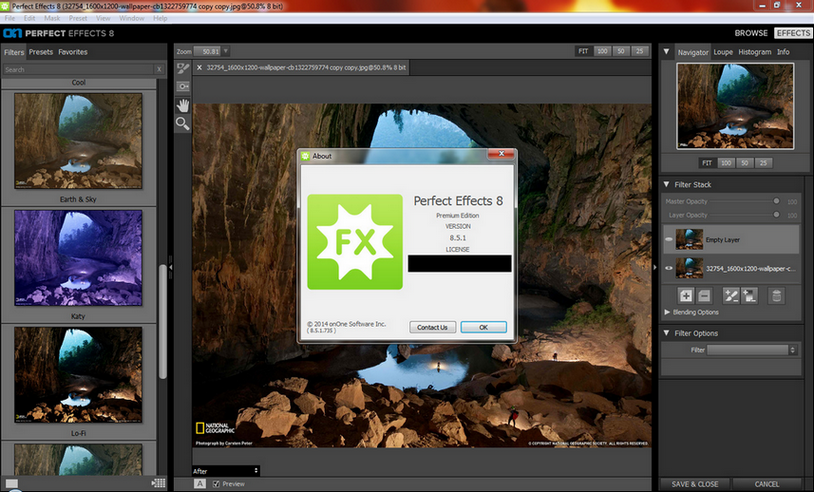Click the right panel collapse arrow
Viewport: 814px width, 492px height.
655,267
